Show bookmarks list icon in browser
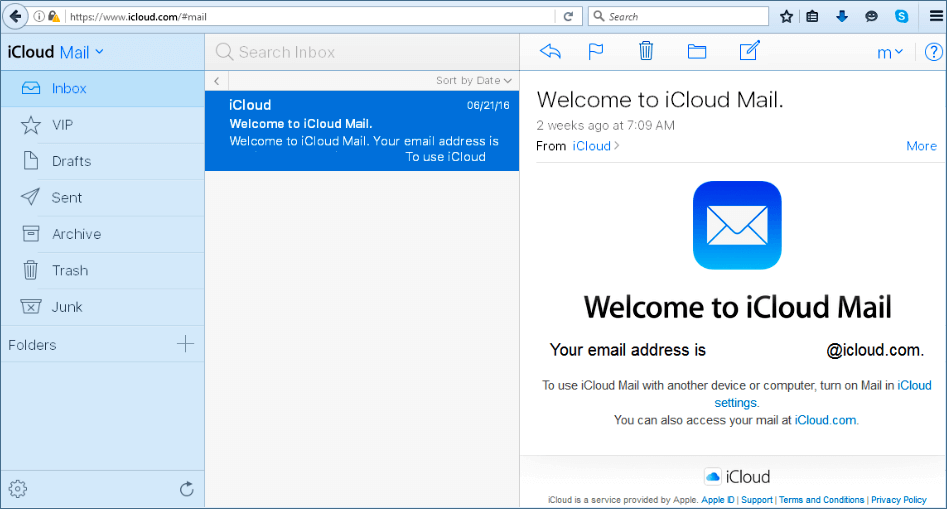The width and height of the screenshot is (947, 509). click(812, 16)
